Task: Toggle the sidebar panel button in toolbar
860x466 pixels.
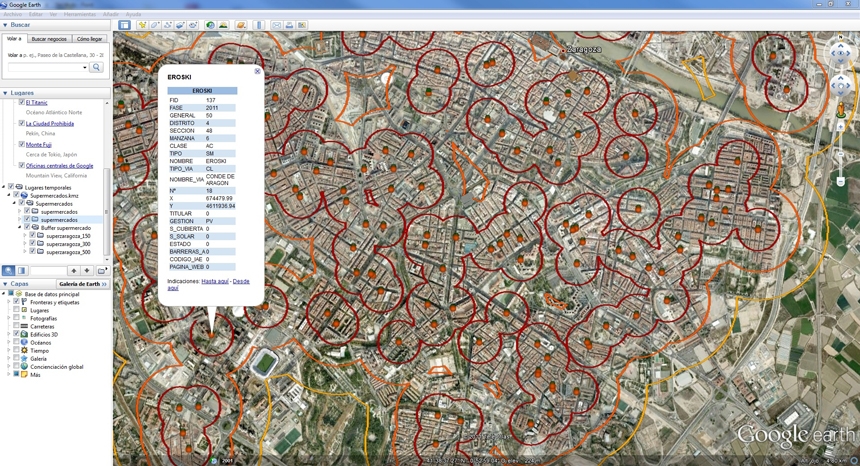Action: [125, 25]
